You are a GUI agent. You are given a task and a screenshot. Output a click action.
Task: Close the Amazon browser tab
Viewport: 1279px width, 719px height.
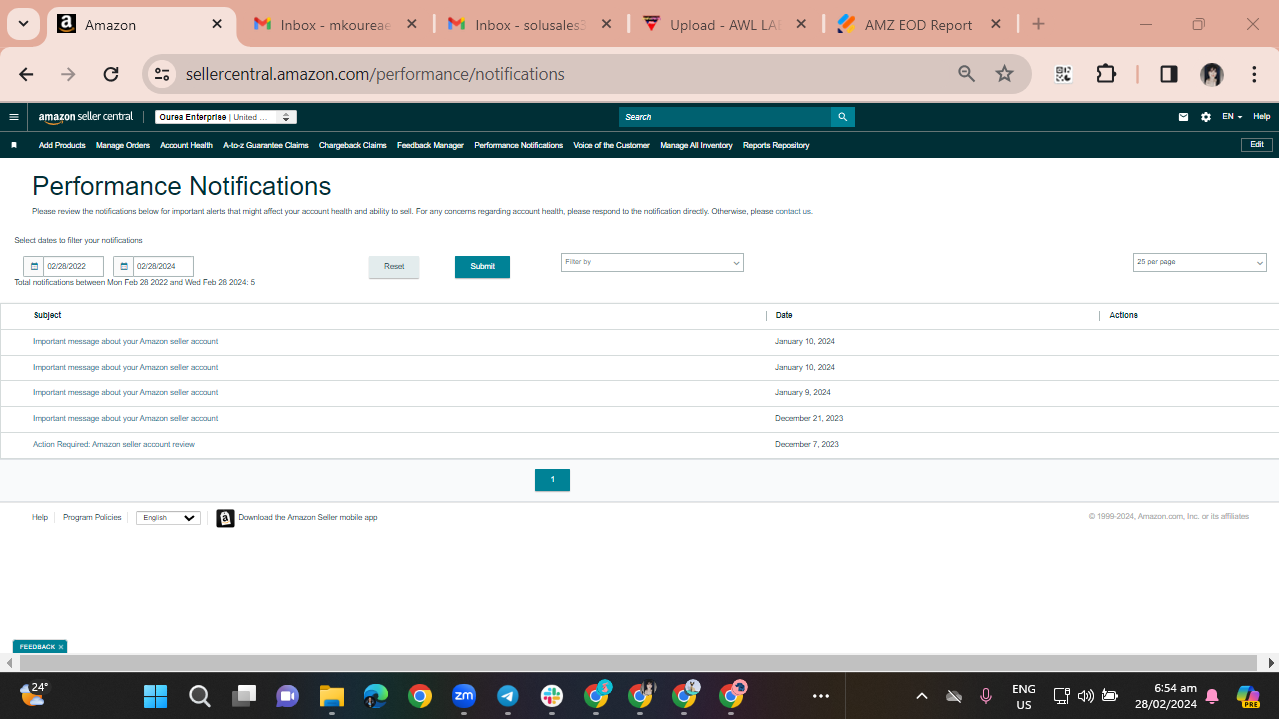coord(217,24)
